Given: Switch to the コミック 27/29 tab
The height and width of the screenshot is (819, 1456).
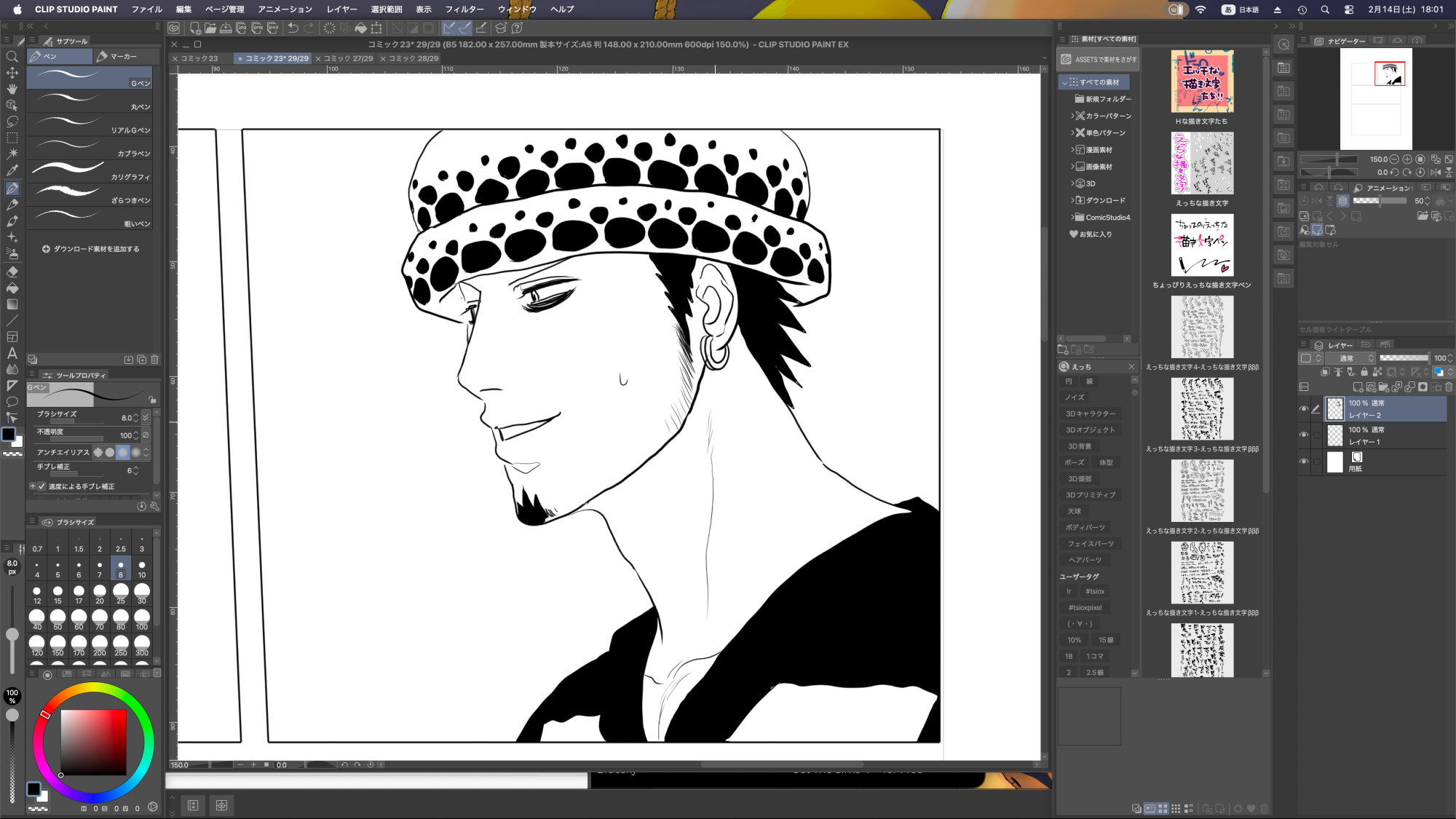Looking at the screenshot, I should [x=348, y=58].
